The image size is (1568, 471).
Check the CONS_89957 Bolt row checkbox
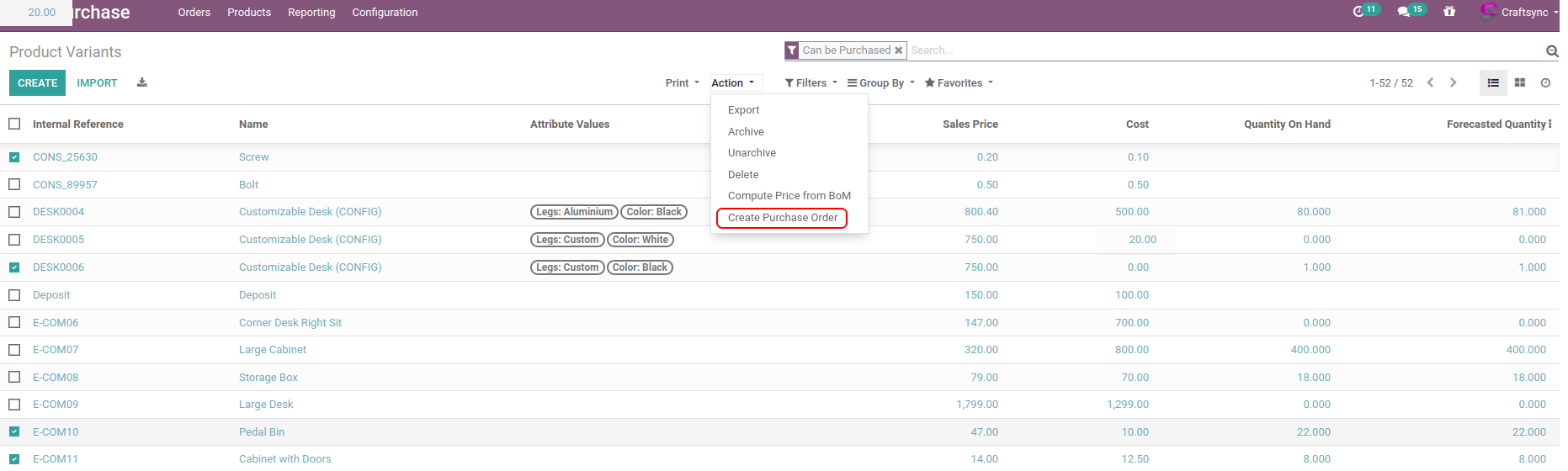point(14,185)
